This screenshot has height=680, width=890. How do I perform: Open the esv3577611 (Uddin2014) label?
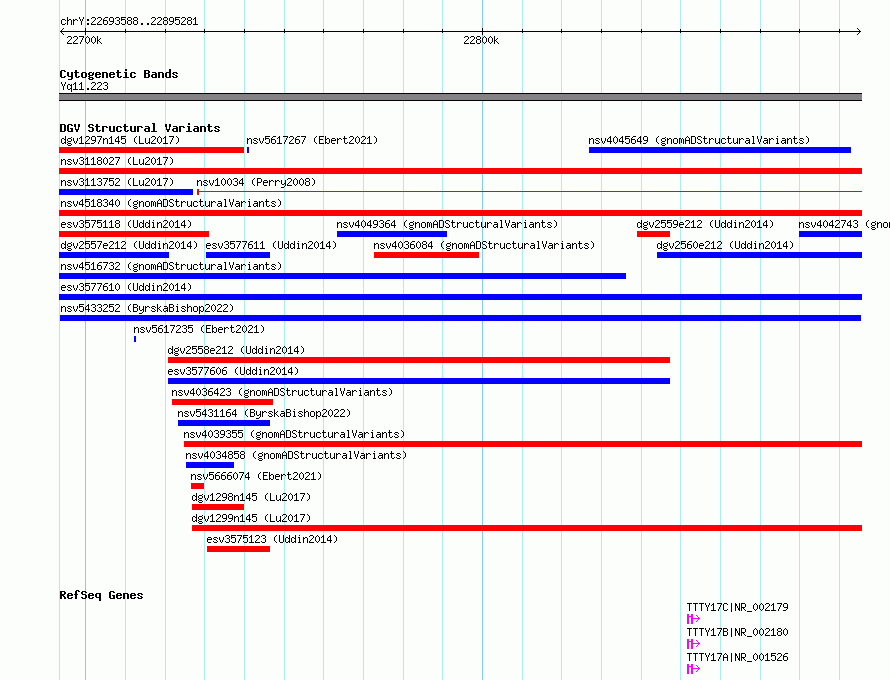coord(271,245)
